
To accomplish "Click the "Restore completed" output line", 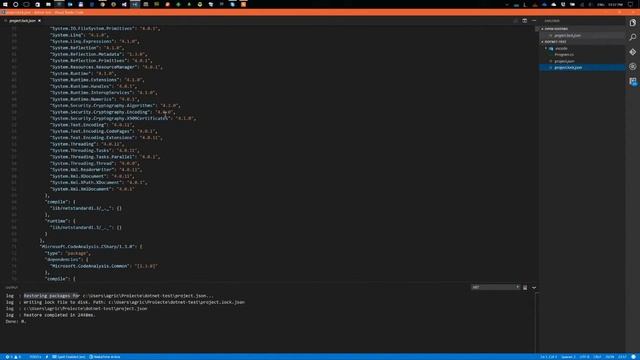I will pos(50,315).
